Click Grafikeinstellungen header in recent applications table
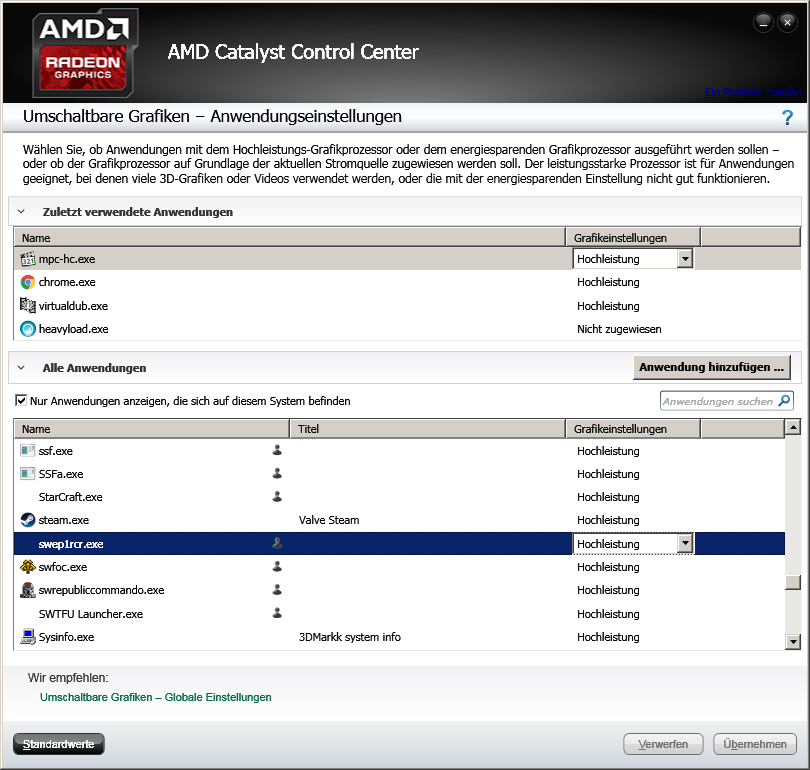 [633, 238]
